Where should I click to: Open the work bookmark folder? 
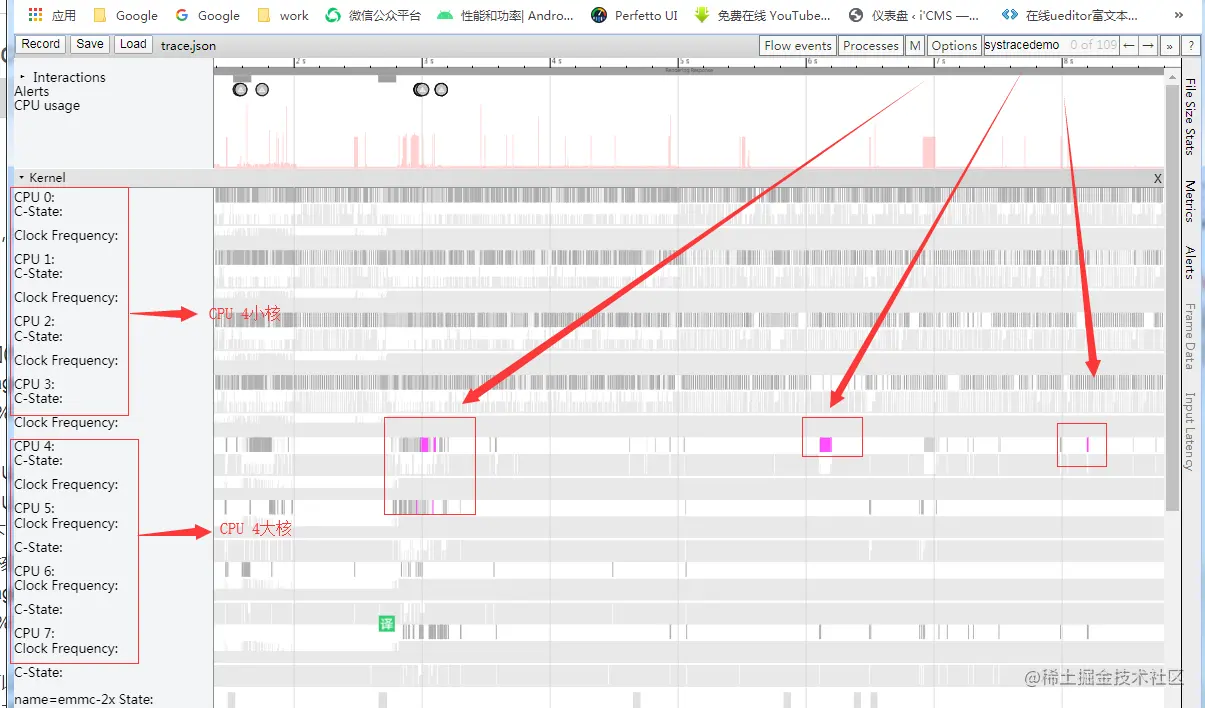point(283,15)
